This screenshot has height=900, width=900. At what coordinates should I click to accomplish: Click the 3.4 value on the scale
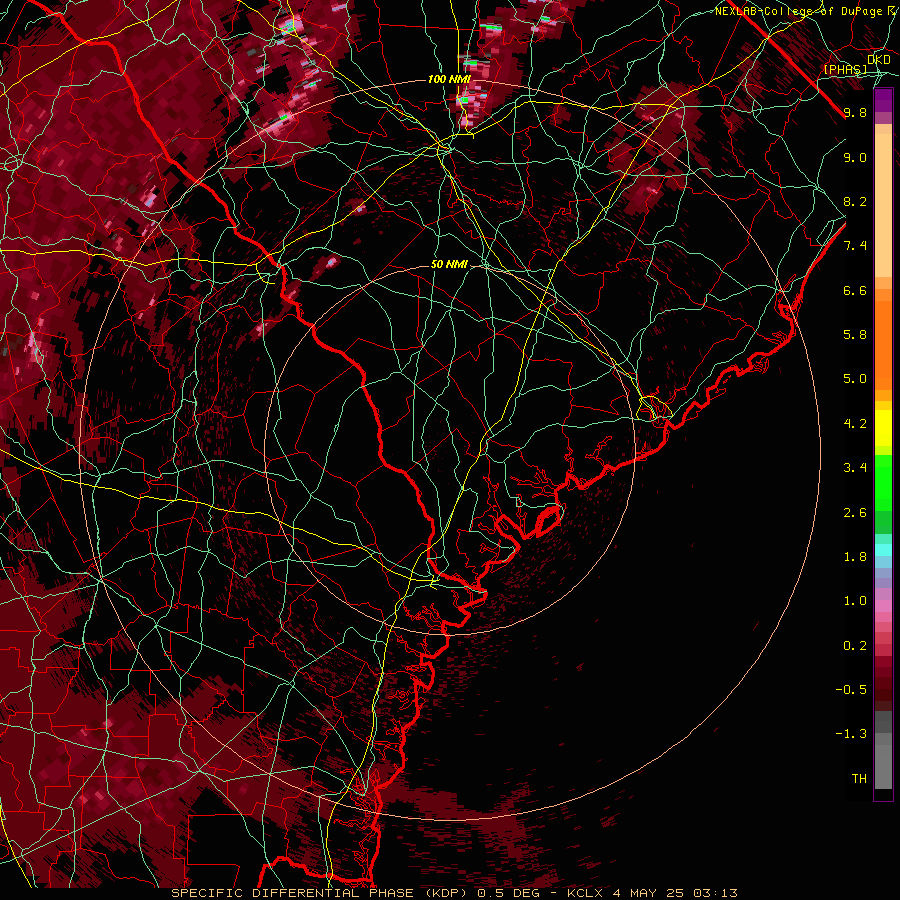(x=855, y=468)
